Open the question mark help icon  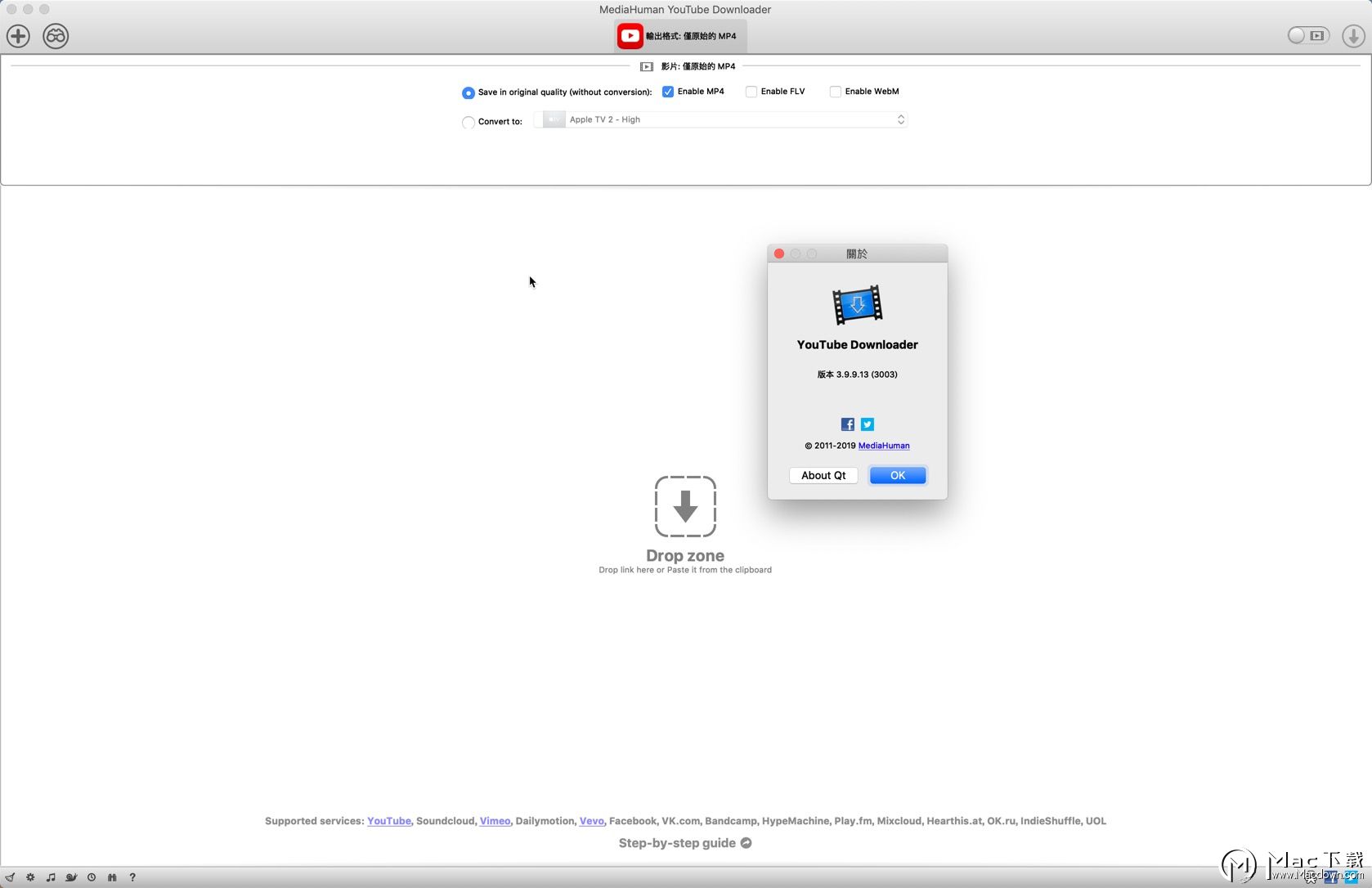pyautogui.click(x=132, y=877)
